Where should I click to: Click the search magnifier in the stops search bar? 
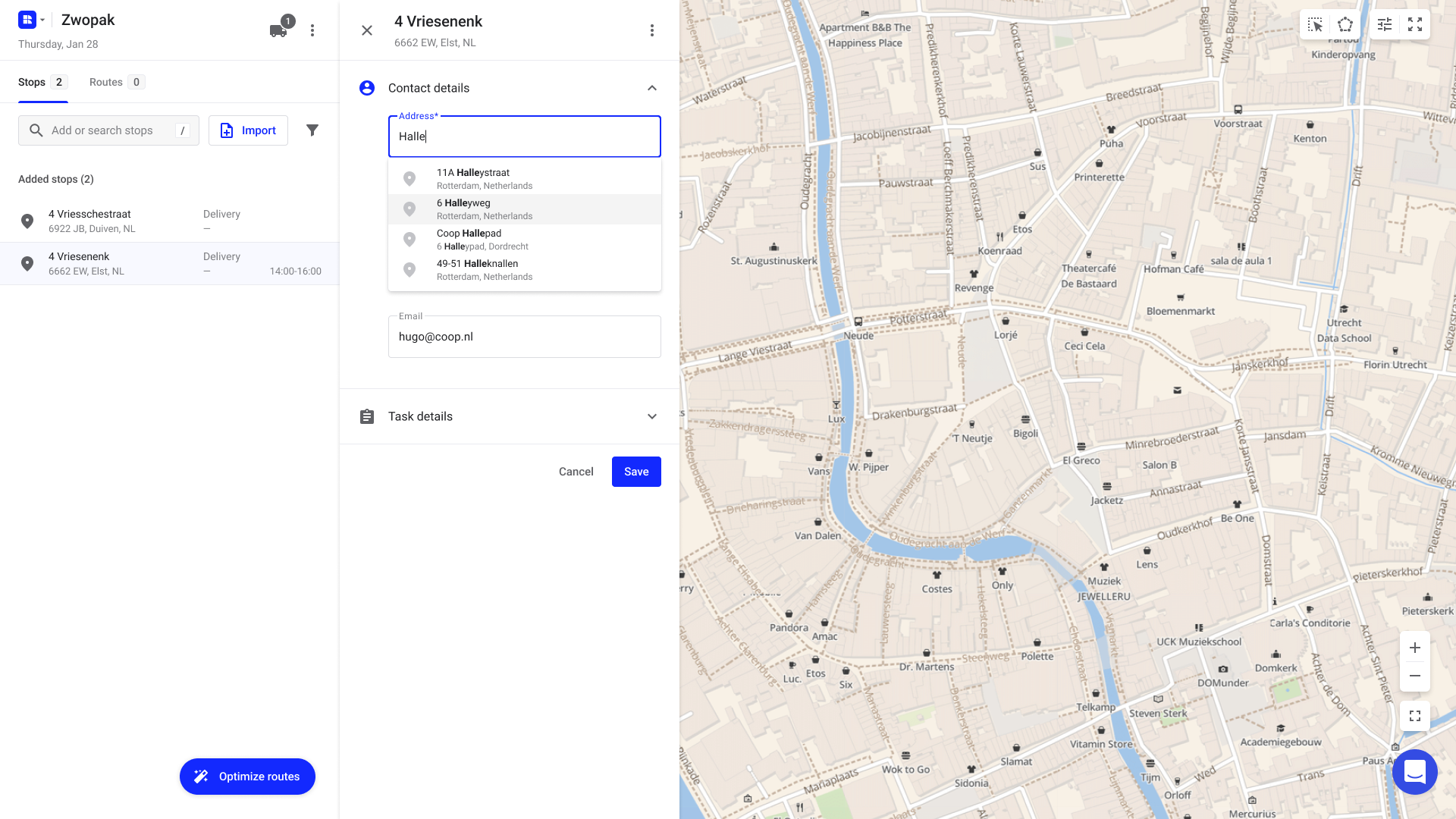36,130
